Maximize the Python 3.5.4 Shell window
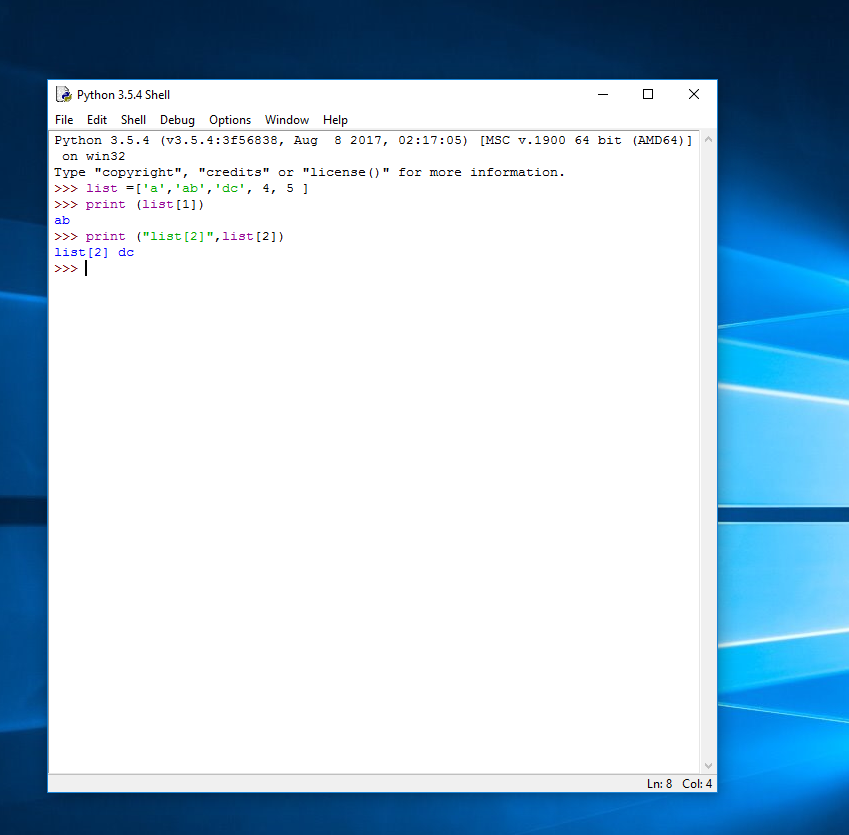This screenshot has width=849, height=835. pyautogui.click(x=648, y=94)
